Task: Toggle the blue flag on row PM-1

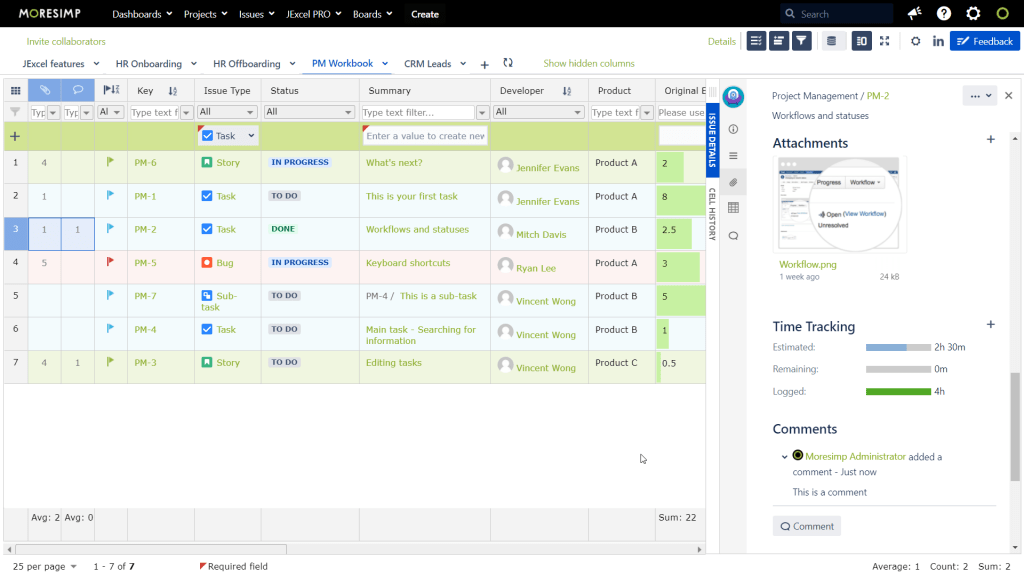Action: [112, 196]
